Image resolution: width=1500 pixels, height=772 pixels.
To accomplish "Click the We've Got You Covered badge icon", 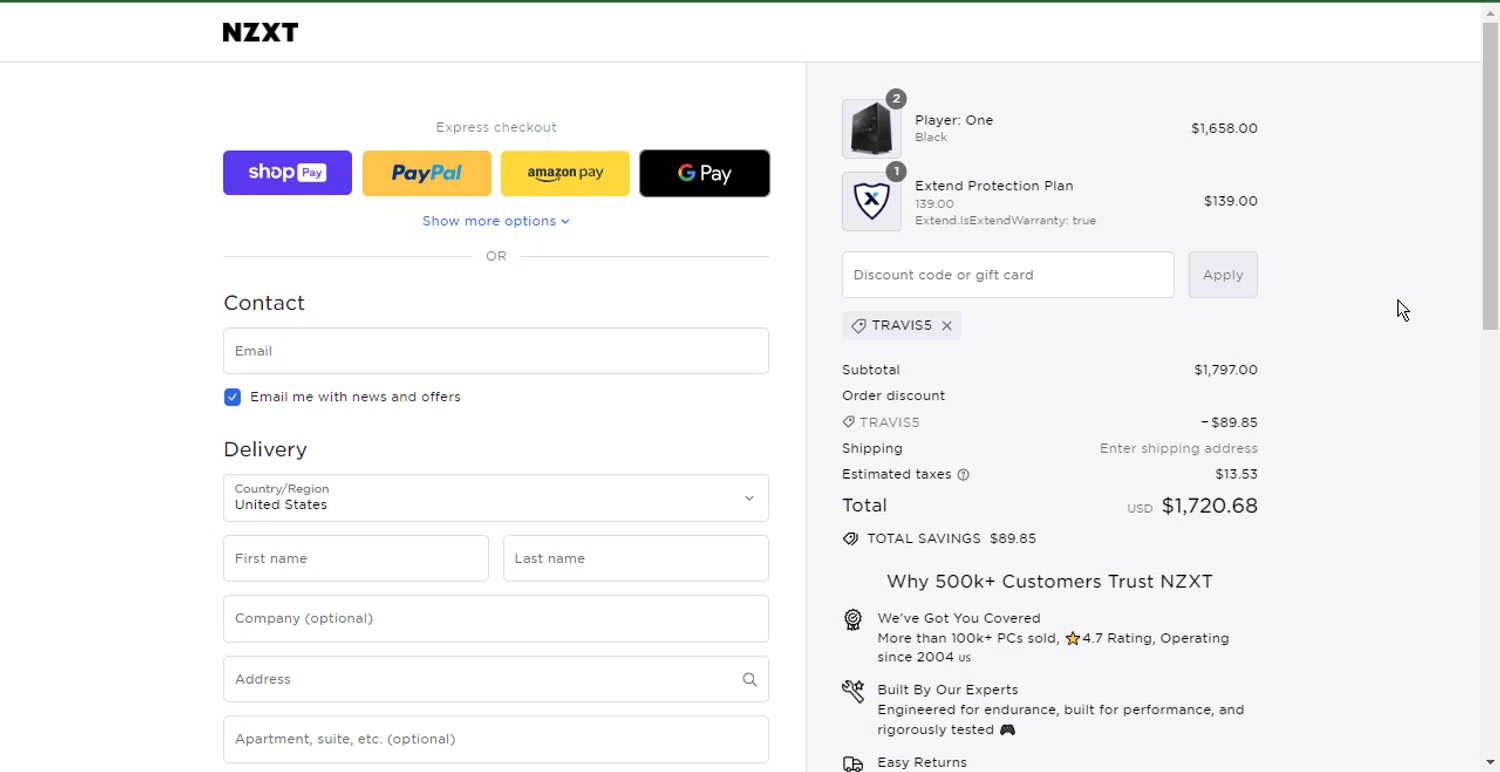I will [x=853, y=620].
